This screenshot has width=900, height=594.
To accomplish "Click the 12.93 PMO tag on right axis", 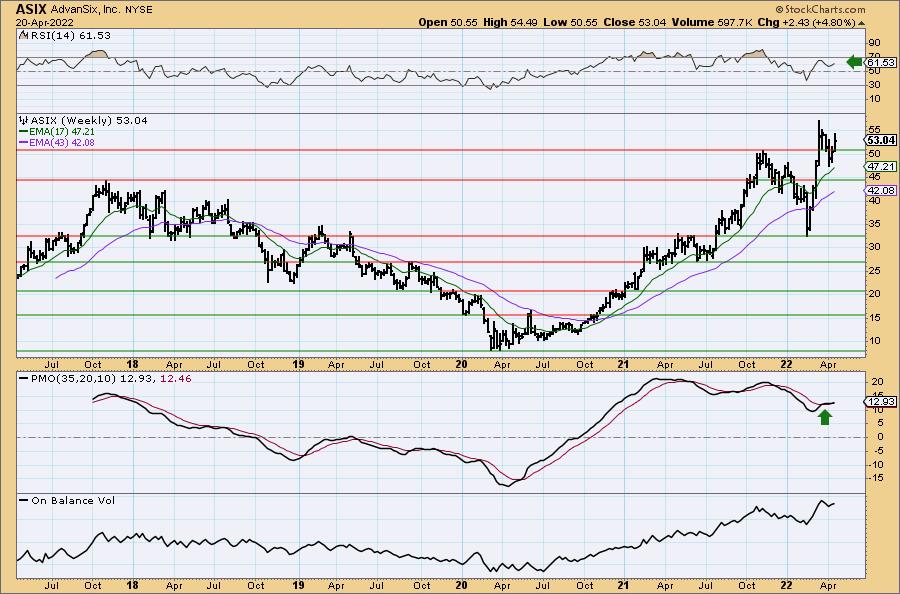I will tap(881, 402).
